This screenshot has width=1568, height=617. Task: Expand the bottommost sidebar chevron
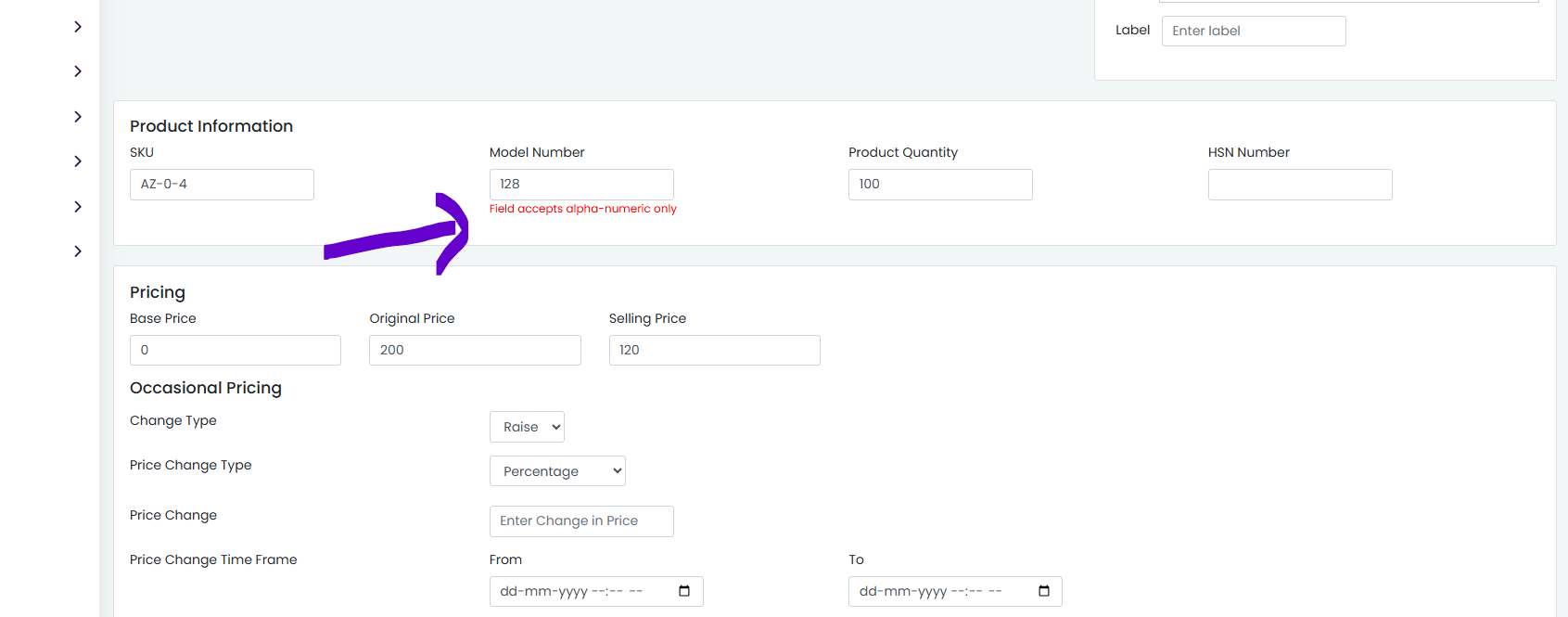click(x=78, y=251)
